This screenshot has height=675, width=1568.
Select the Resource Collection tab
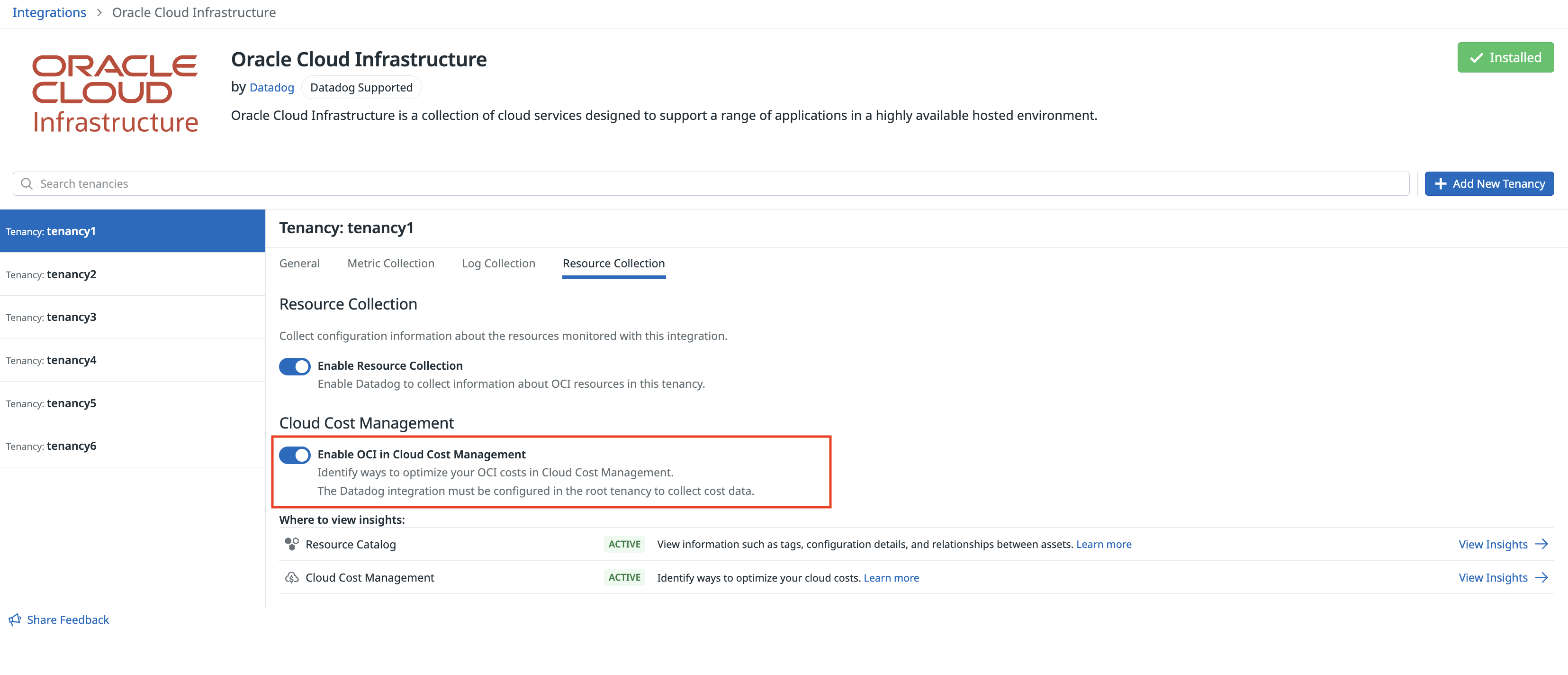[x=613, y=263]
